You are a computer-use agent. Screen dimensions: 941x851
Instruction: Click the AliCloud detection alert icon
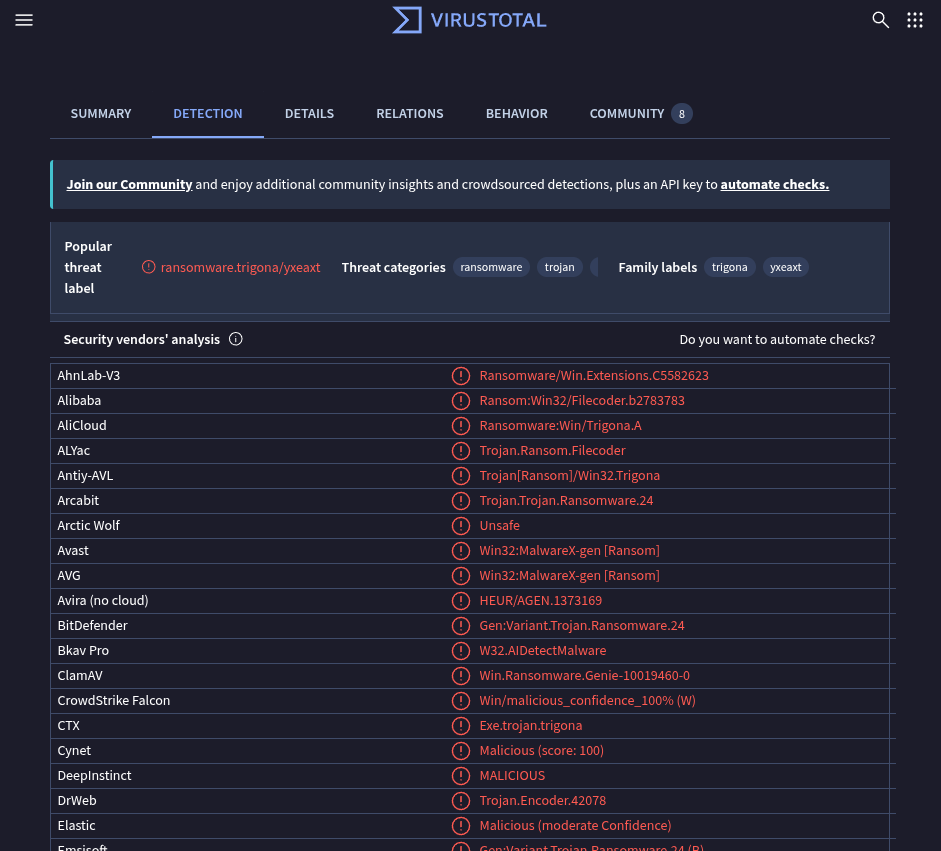pyautogui.click(x=461, y=426)
